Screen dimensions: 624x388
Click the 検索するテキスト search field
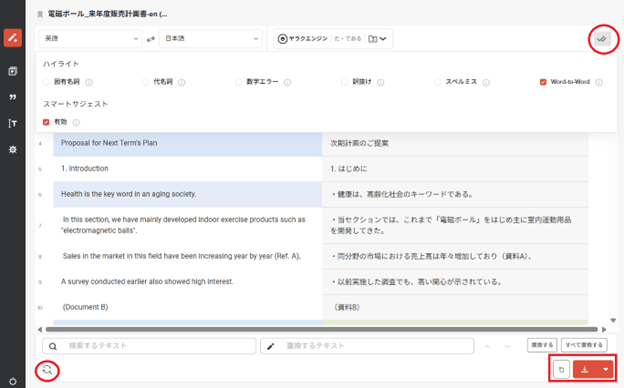pos(149,346)
